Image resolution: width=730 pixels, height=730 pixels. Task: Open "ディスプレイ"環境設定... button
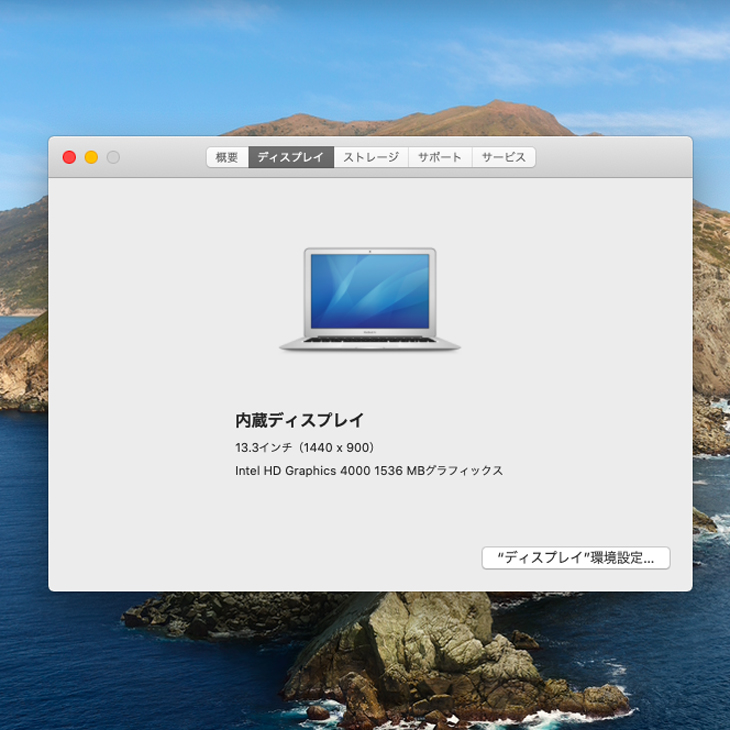(x=576, y=558)
